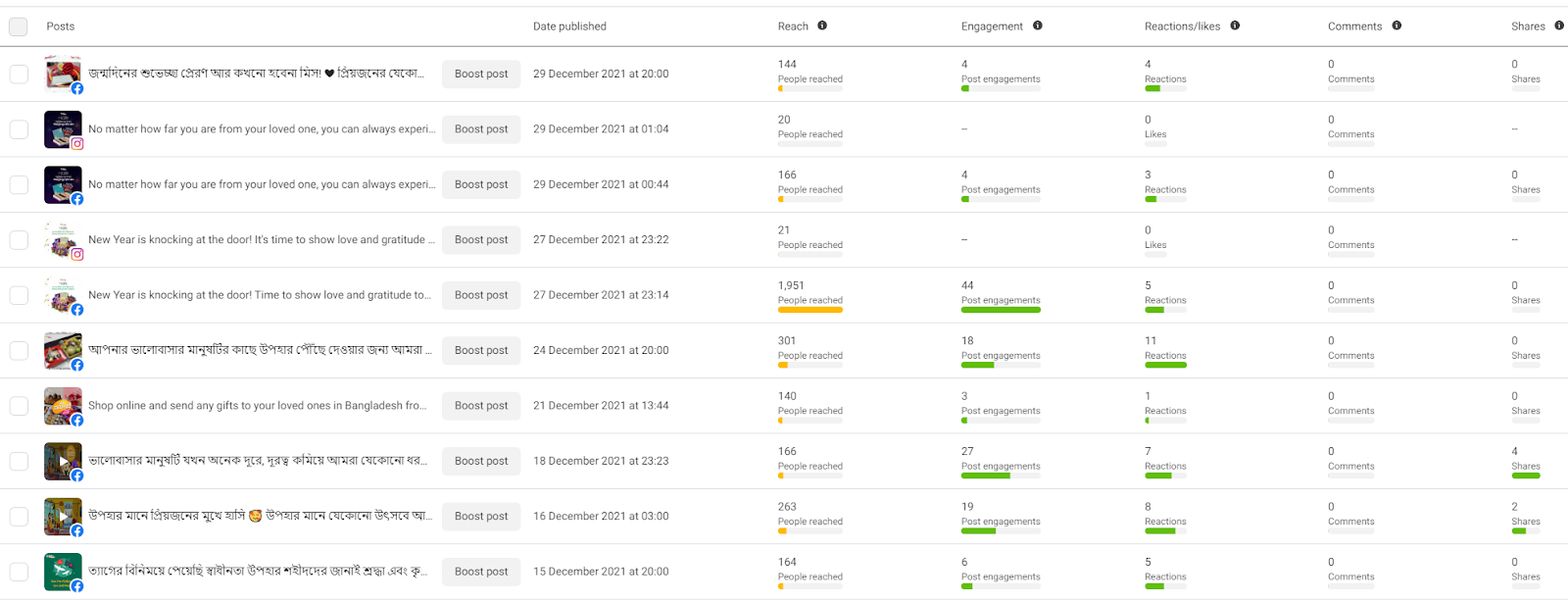Select checkbox for 29 December 00:44 post
Screen dimensions: 1568x602
tap(19, 184)
